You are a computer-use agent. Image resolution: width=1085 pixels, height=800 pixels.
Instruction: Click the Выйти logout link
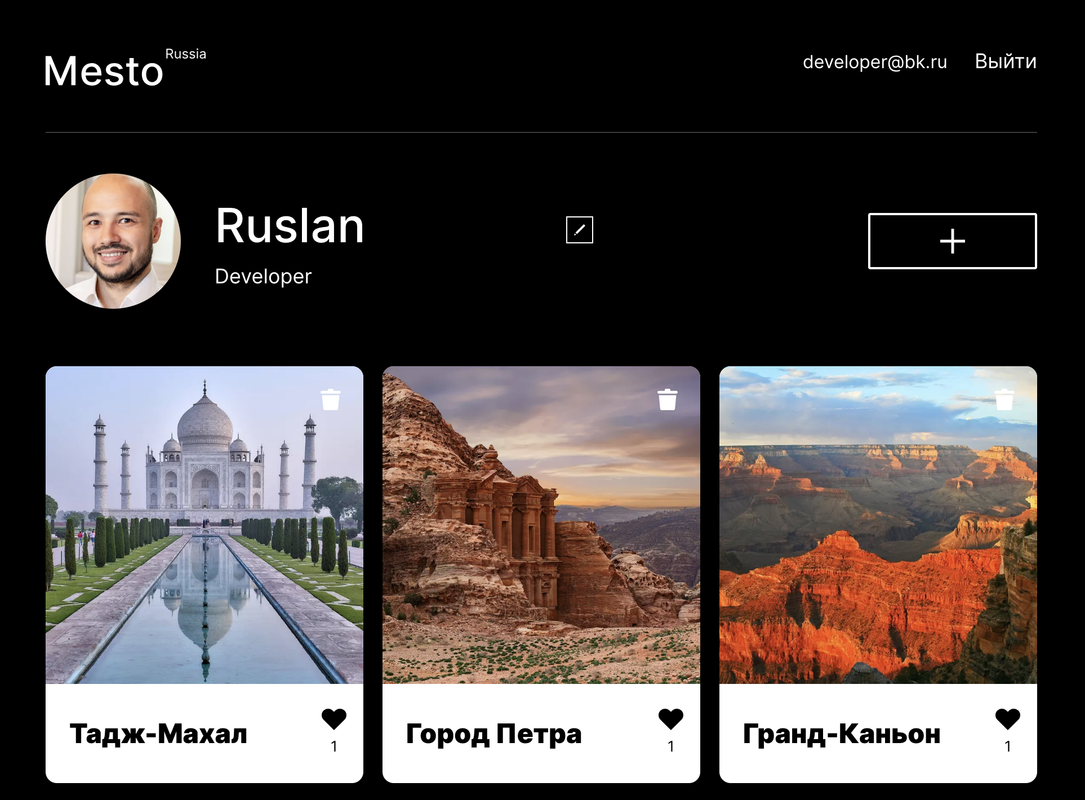point(1005,62)
